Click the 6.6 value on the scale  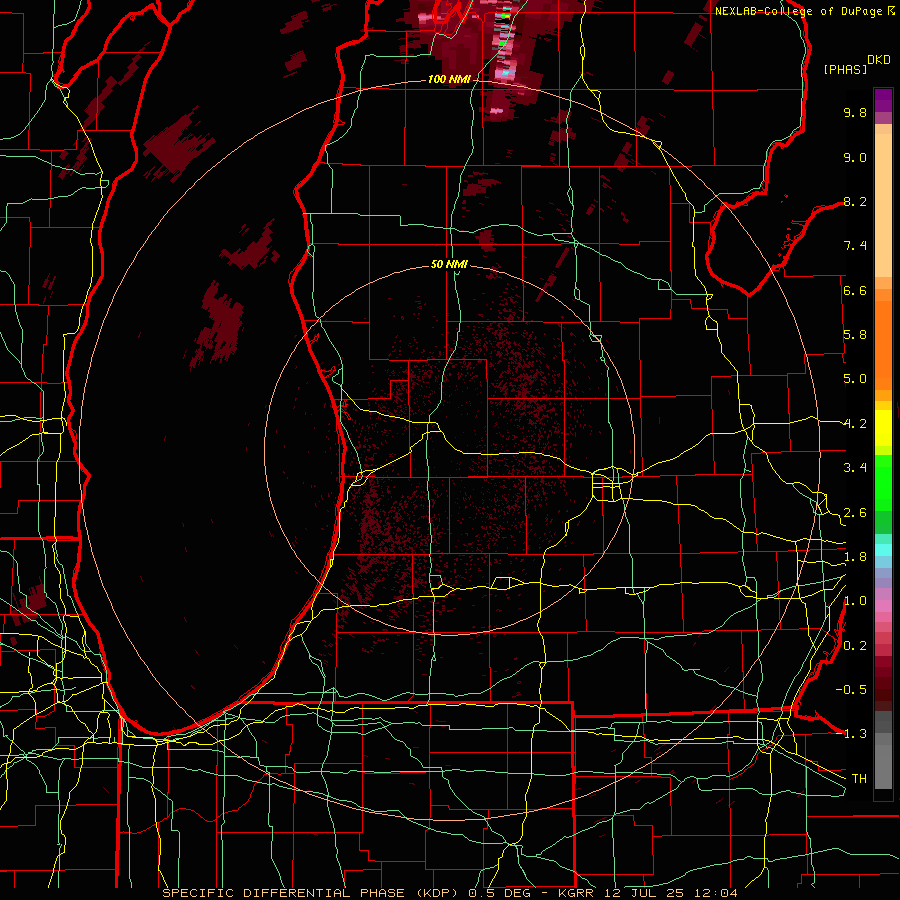(x=855, y=290)
